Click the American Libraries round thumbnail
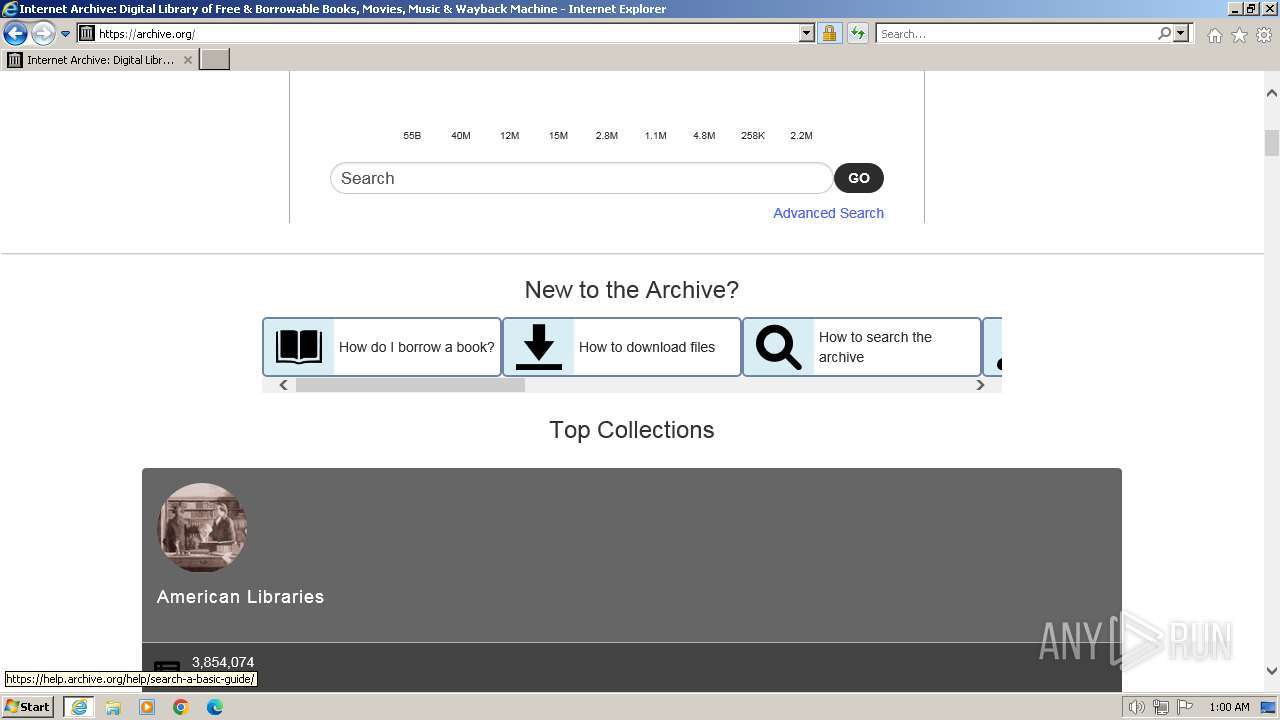Image resolution: width=1280 pixels, height=720 pixels. pyautogui.click(x=202, y=528)
